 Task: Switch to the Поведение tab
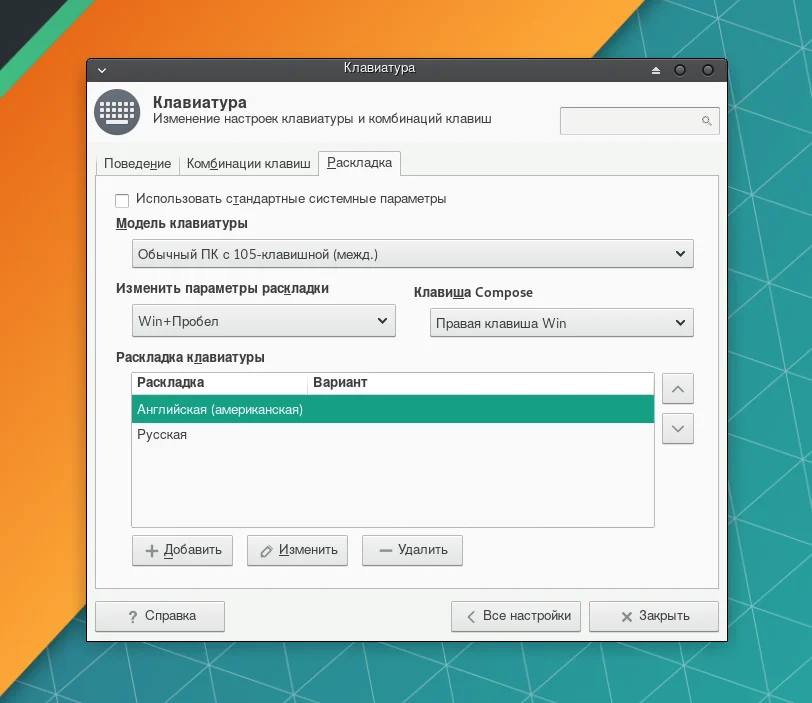[137, 164]
